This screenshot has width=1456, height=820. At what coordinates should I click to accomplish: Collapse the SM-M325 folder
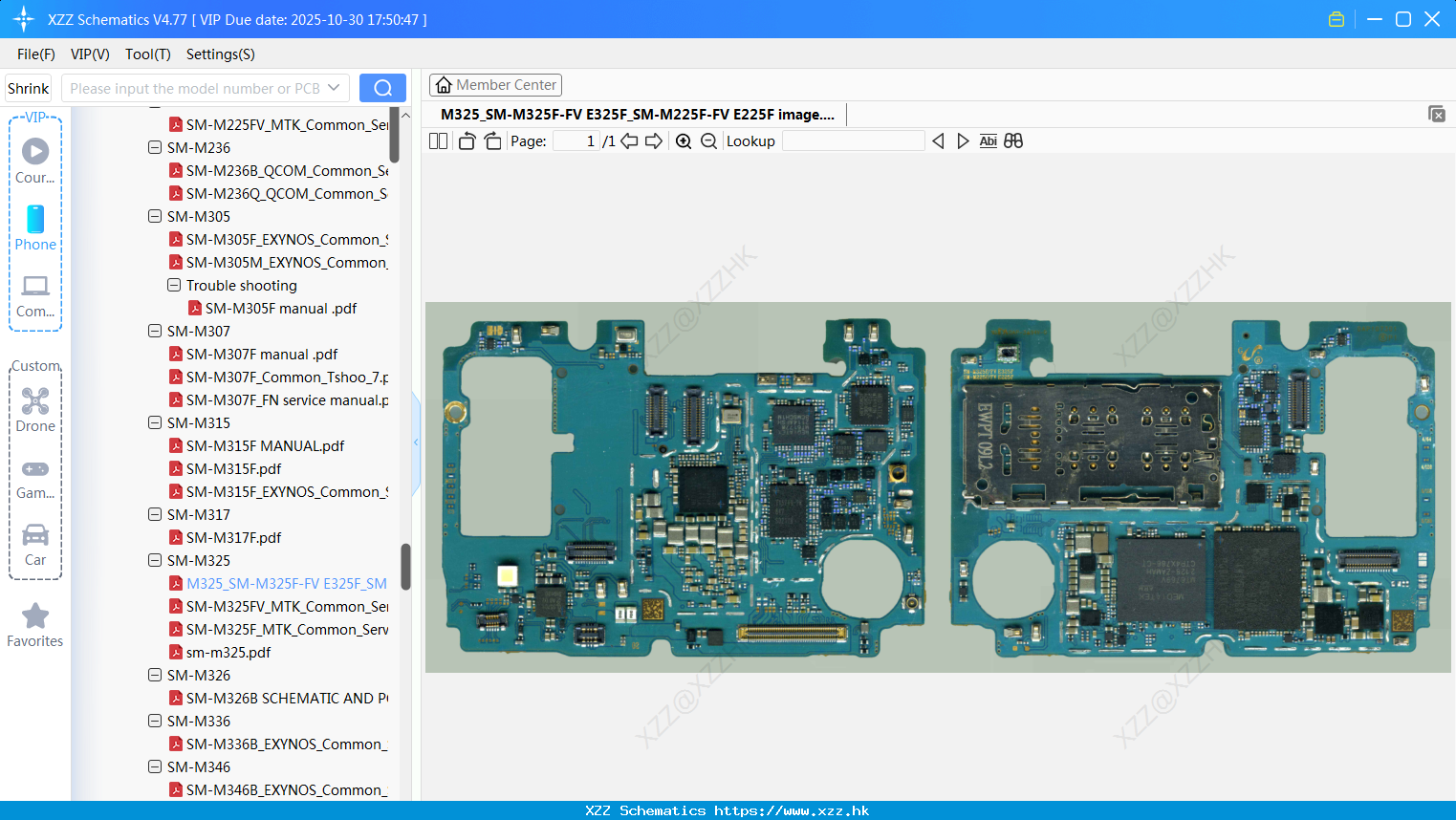click(155, 560)
